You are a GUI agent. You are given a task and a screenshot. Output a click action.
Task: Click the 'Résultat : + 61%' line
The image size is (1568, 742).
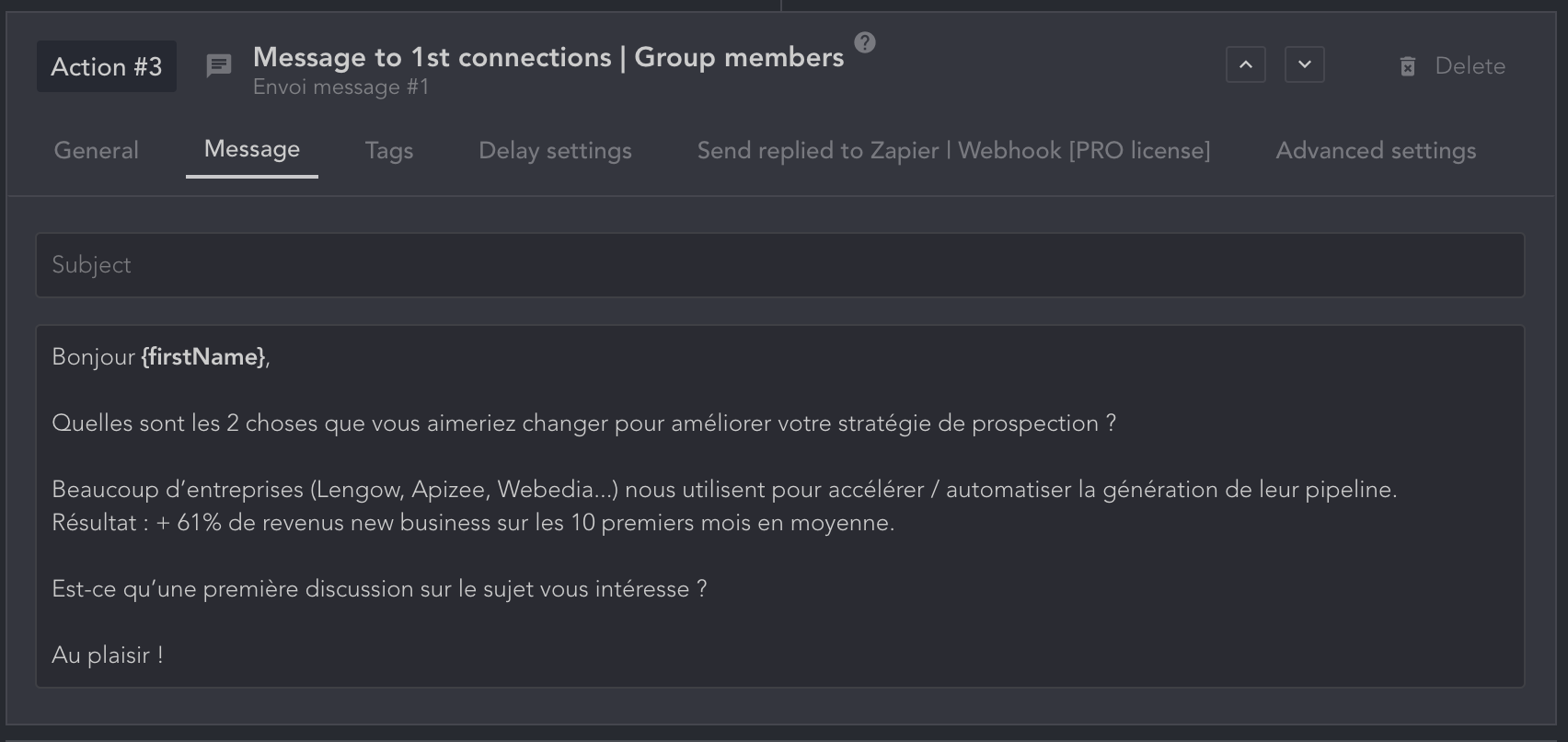point(473,523)
